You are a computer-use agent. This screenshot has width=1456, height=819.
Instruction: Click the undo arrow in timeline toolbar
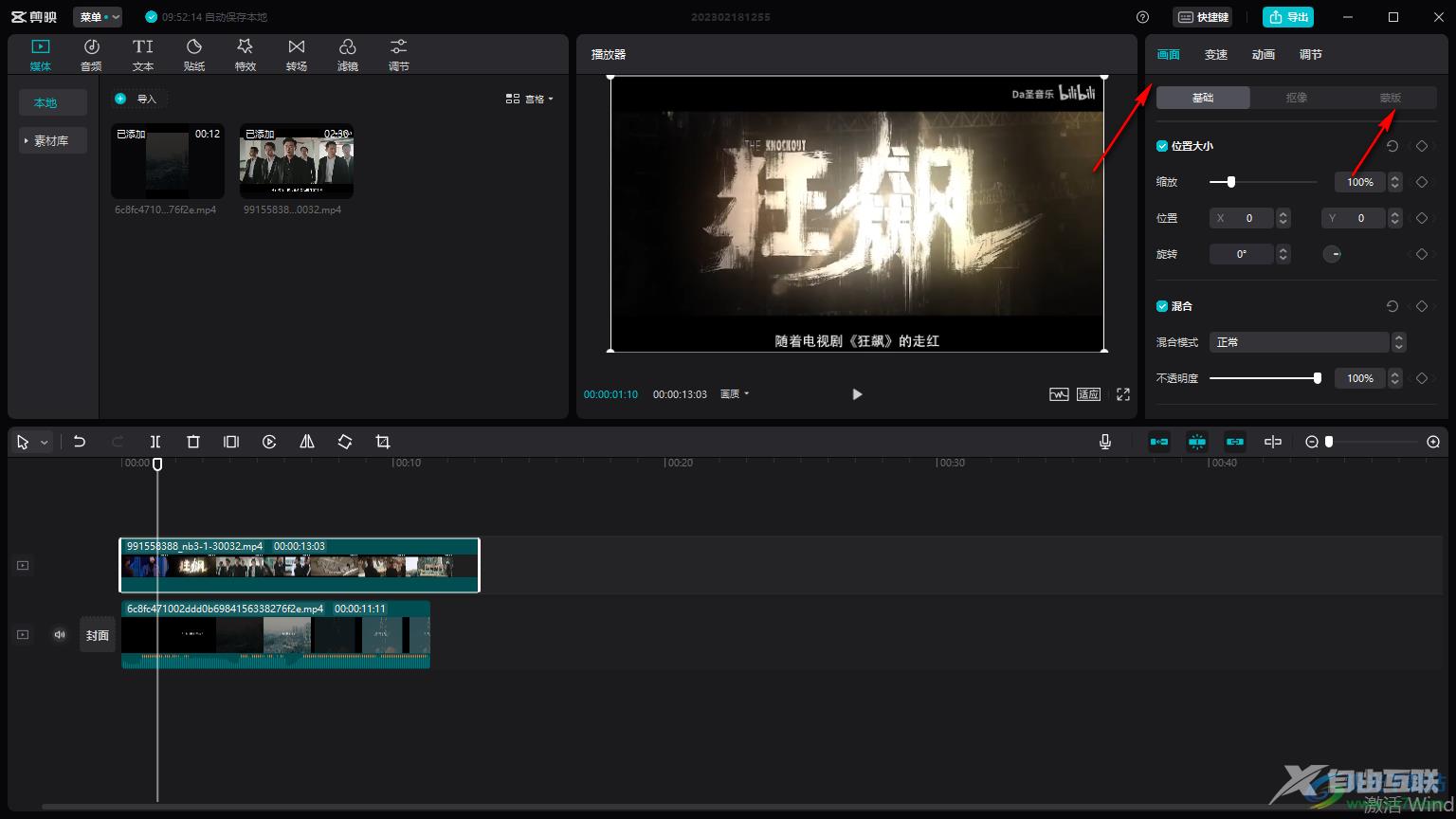80,442
